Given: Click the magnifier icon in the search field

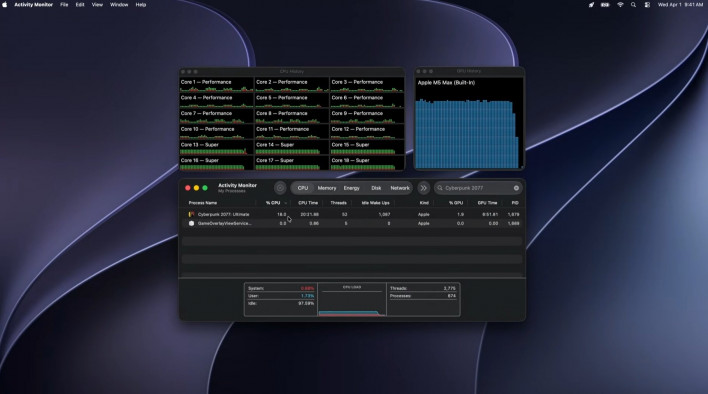Looking at the screenshot, I should pyautogui.click(x=440, y=188).
